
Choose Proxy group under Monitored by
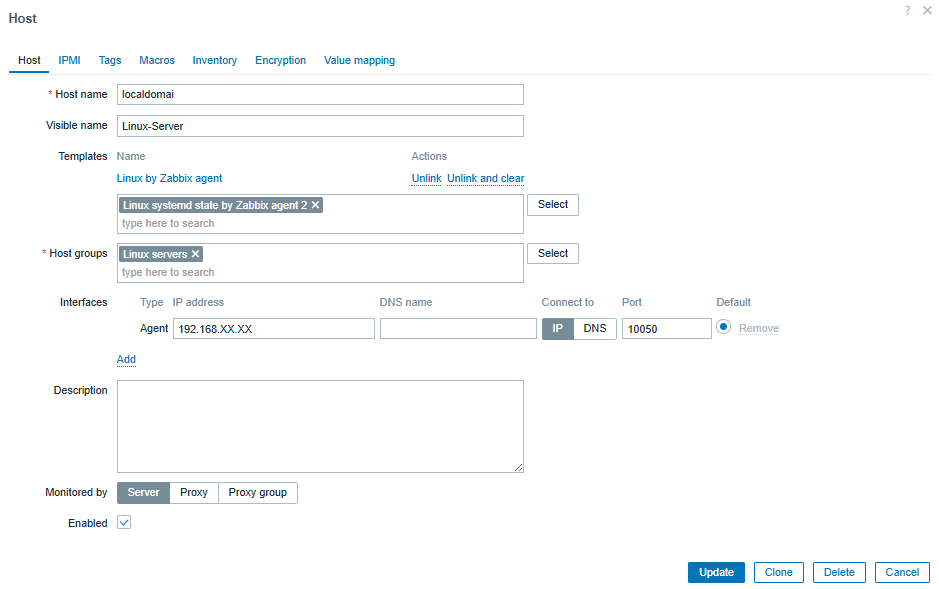point(258,493)
